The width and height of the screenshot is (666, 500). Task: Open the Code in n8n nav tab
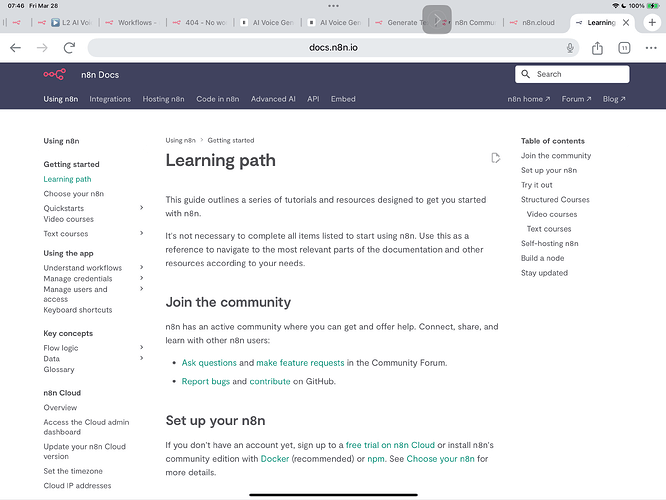coord(217,99)
